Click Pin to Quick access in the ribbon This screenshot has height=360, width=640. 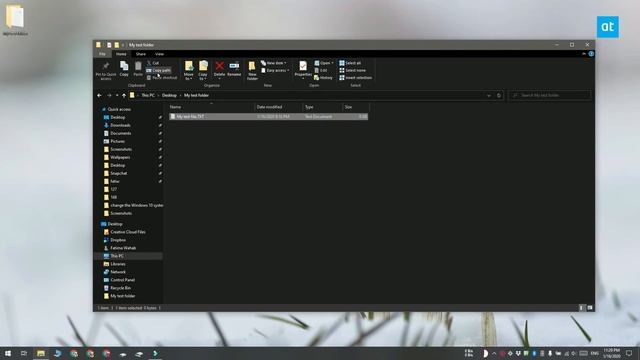106,71
